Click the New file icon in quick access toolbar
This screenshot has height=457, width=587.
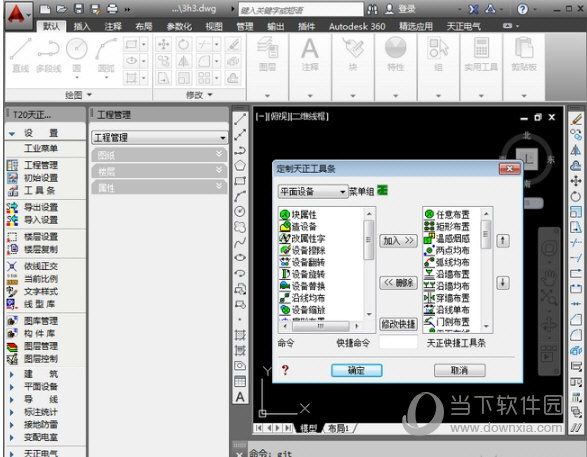(x=45, y=9)
